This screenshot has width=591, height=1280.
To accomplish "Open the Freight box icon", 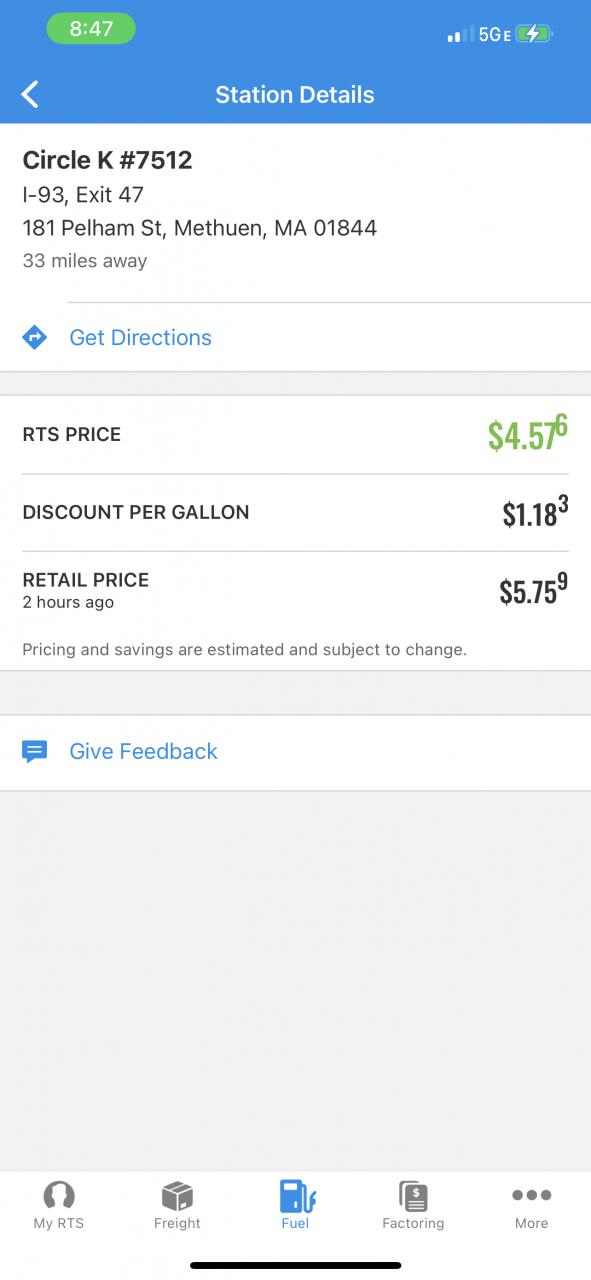I will click(x=177, y=1195).
